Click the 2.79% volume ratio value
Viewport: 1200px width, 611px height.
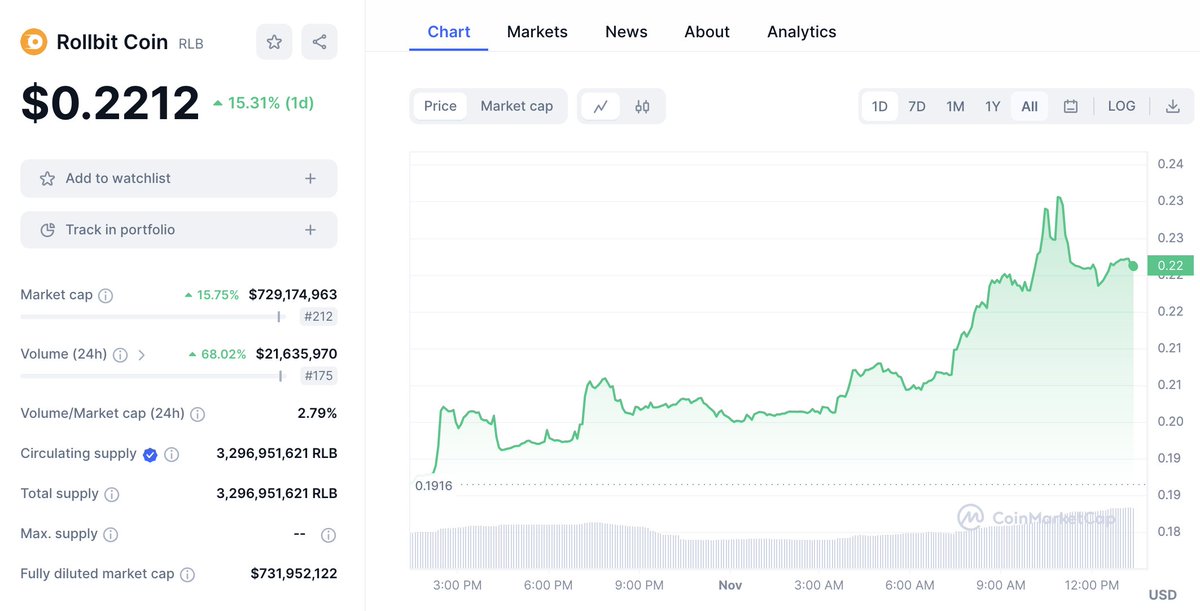coord(317,413)
